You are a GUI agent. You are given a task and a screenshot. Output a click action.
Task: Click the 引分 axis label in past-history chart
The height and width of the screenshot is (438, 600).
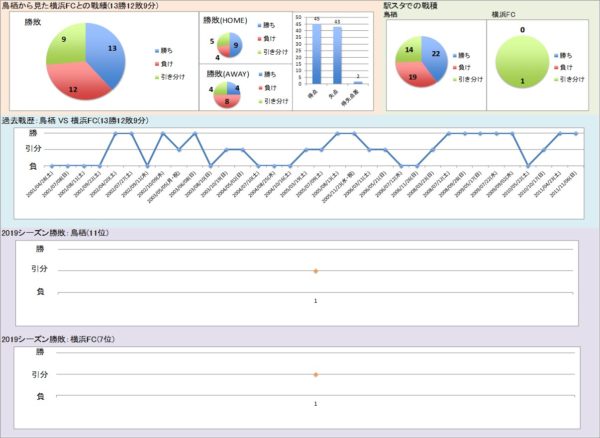(31, 149)
